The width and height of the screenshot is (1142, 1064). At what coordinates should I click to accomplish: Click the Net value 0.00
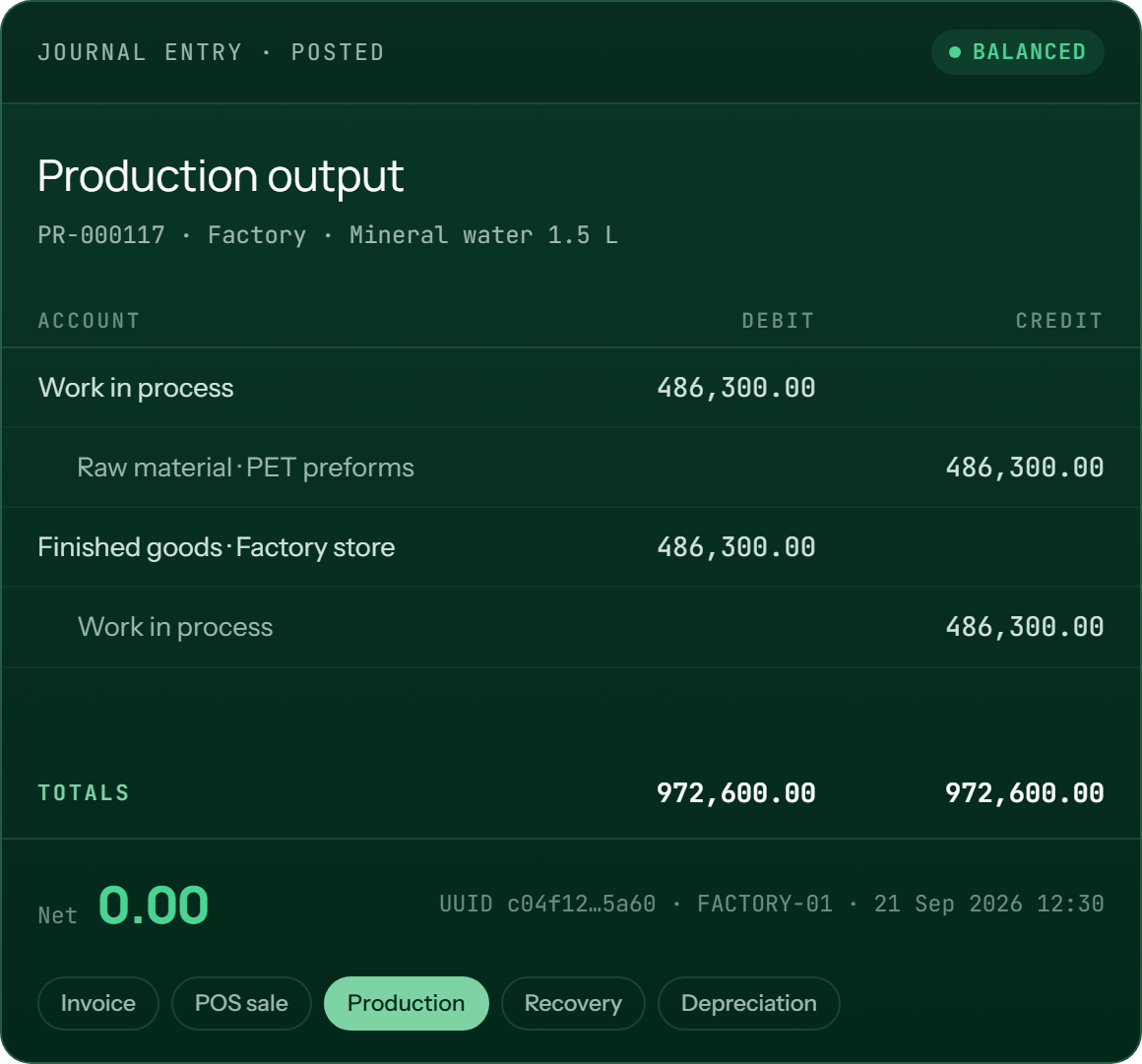(153, 906)
